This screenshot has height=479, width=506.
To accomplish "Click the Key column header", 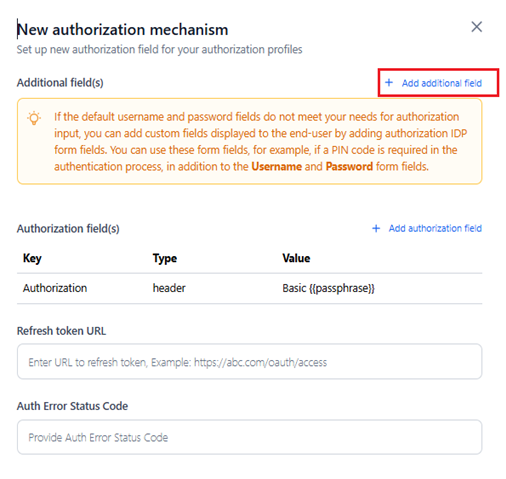I will (32, 258).
